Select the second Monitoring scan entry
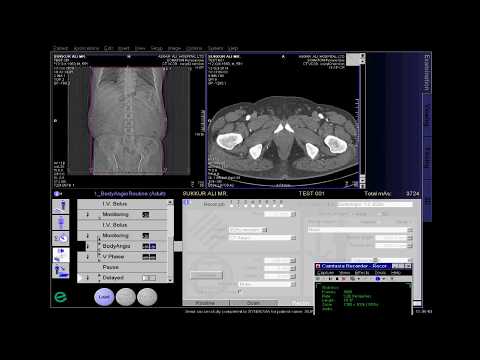This screenshot has width=480, height=360. pyautogui.click(x=122, y=236)
